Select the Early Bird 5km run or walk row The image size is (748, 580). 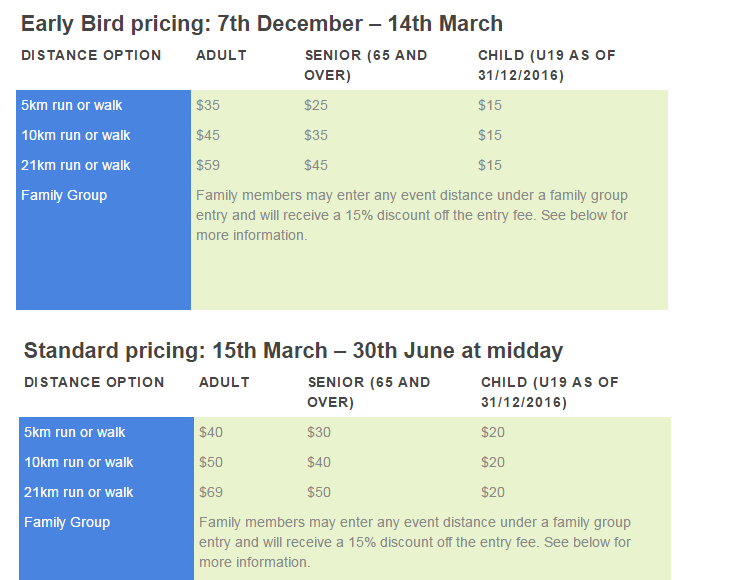tap(342, 105)
